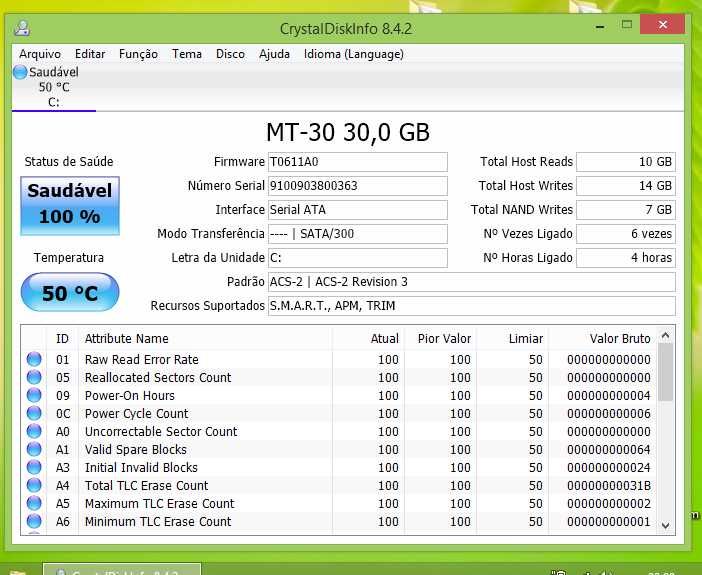Viewport: 702px width, 575px height.
Task: Click the Total Host Writes value 14 GB
Action: click(626, 186)
